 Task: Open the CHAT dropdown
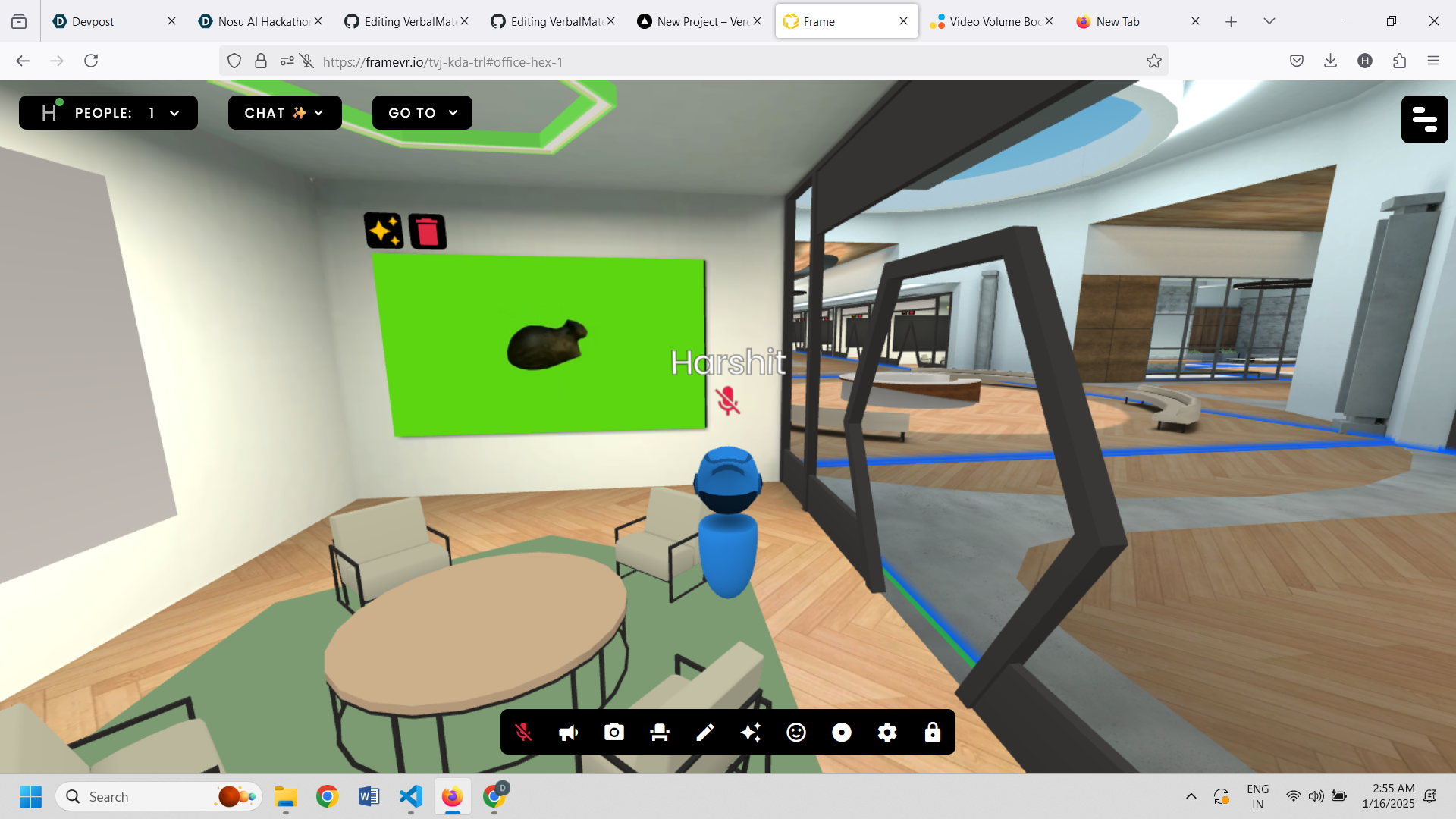pyautogui.click(x=284, y=113)
